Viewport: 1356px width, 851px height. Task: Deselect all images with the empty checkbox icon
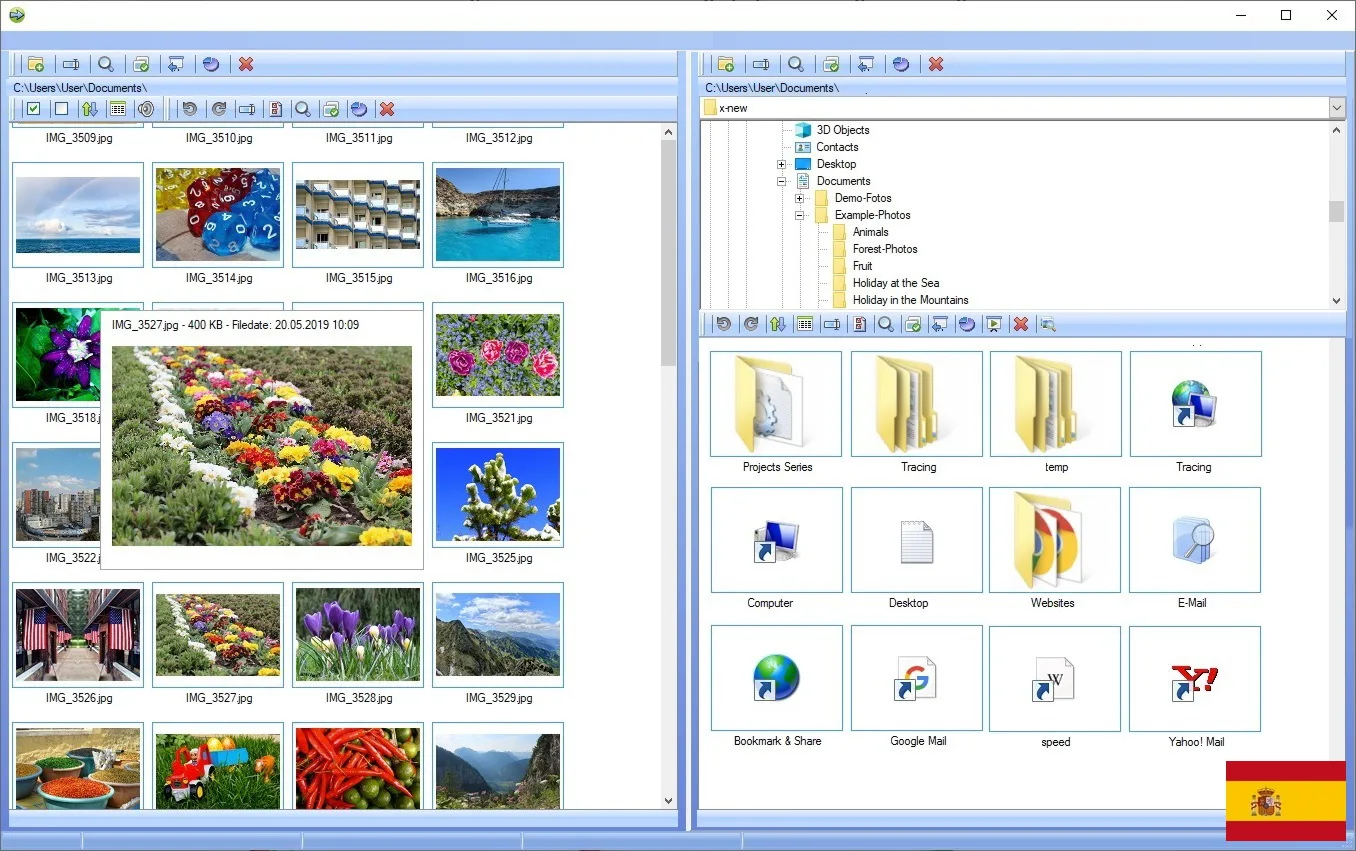pyautogui.click(x=61, y=108)
